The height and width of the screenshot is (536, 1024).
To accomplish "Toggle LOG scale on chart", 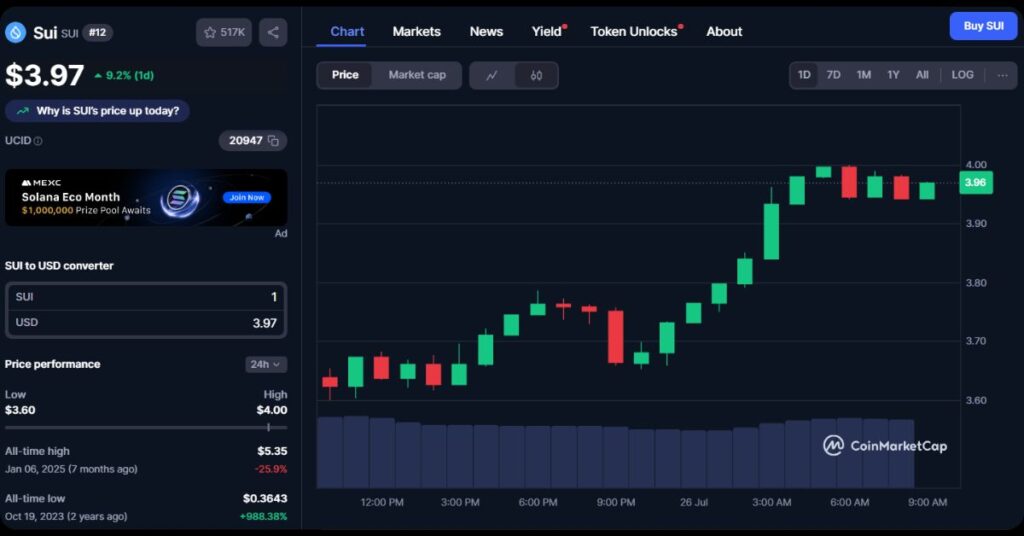I will tap(962, 75).
